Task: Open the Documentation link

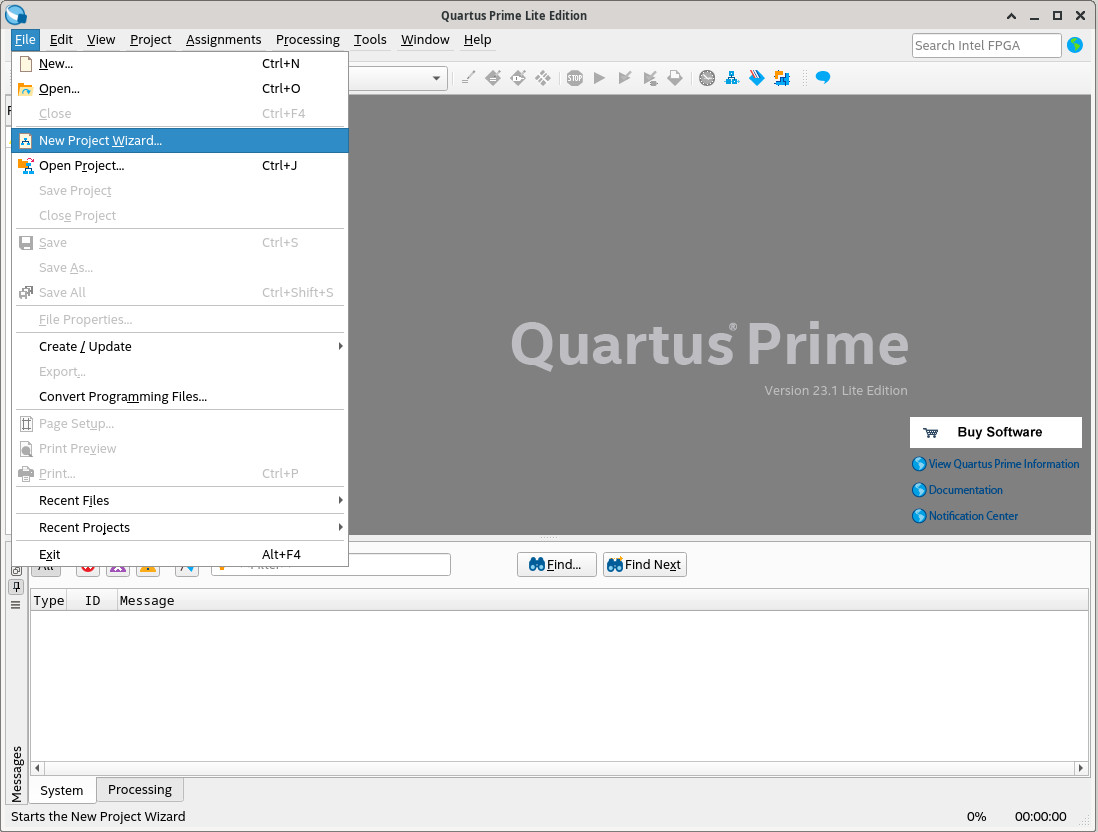Action: [966, 490]
